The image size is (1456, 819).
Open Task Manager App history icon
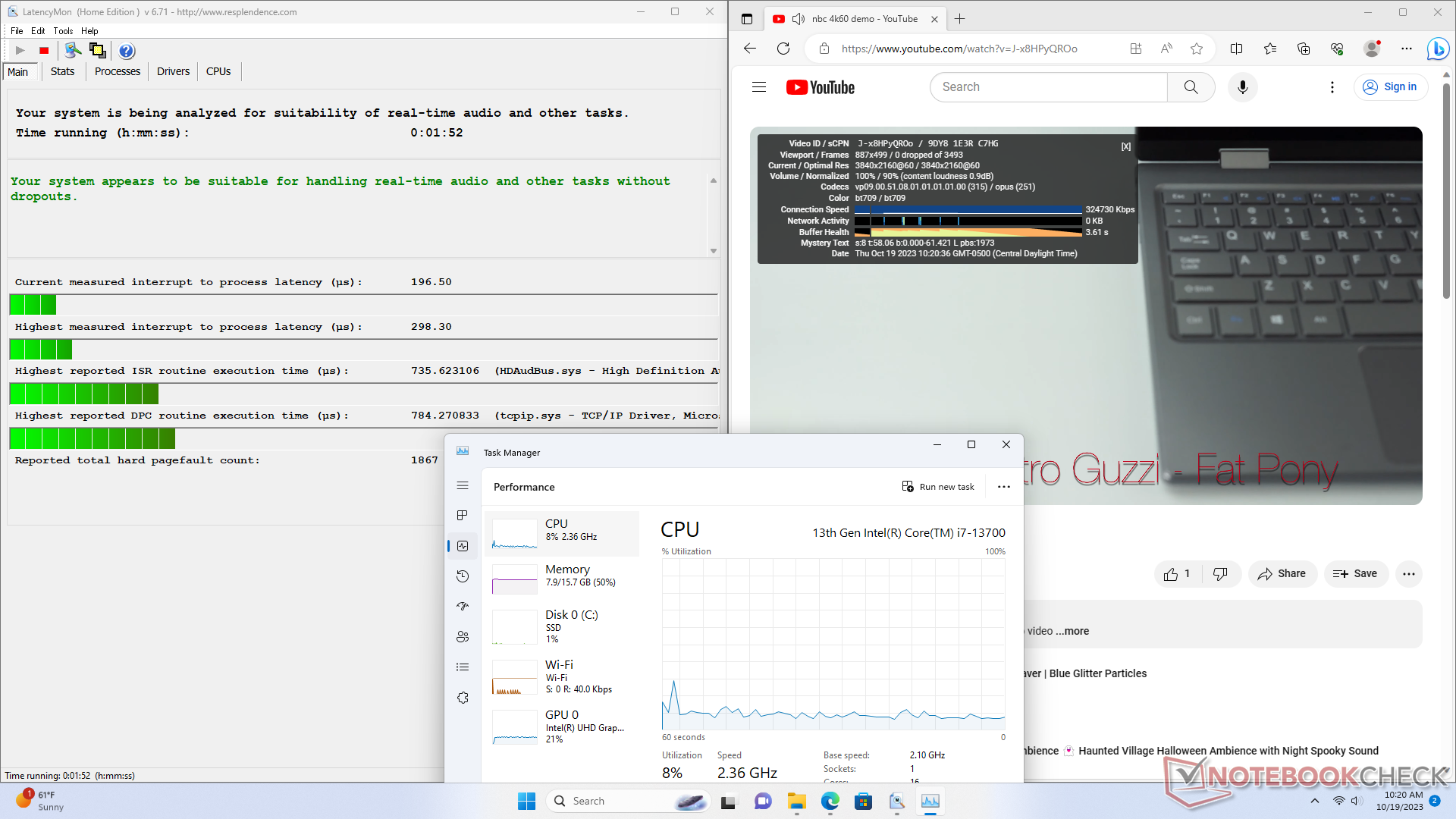click(x=463, y=576)
